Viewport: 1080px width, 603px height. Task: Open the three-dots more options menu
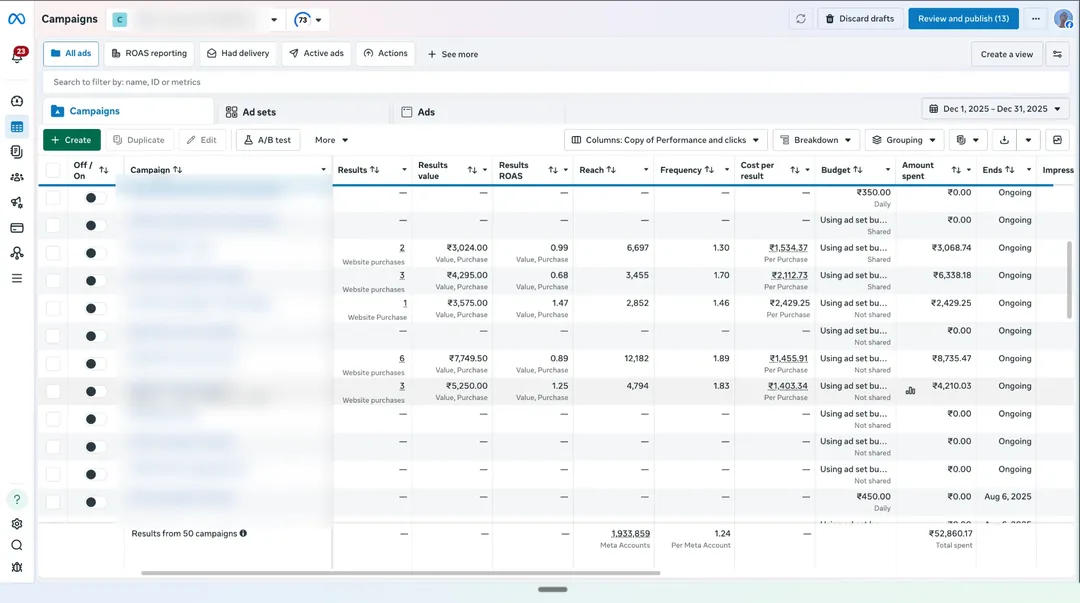(x=1035, y=19)
